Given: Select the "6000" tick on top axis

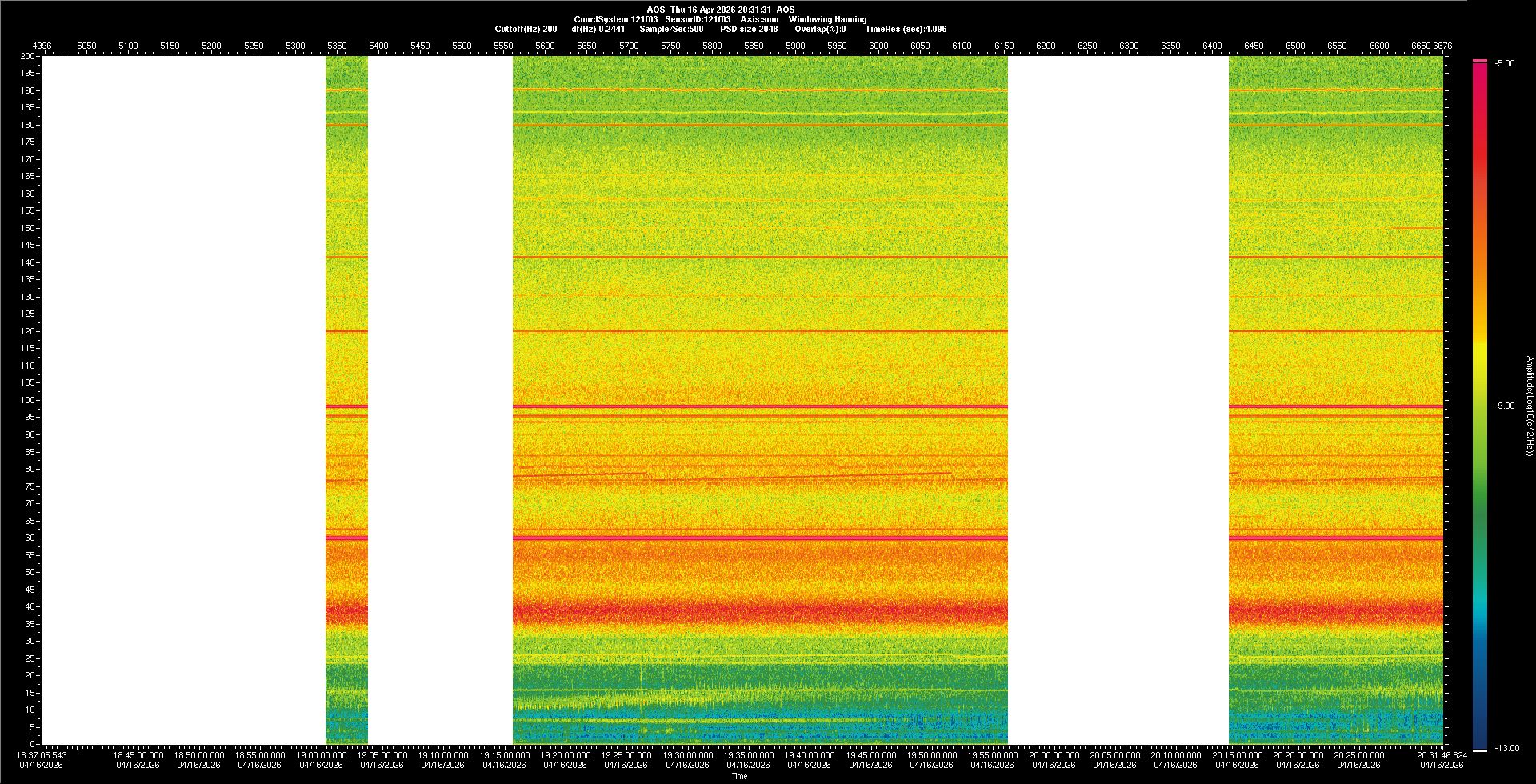Looking at the screenshot, I should pyautogui.click(x=878, y=46).
